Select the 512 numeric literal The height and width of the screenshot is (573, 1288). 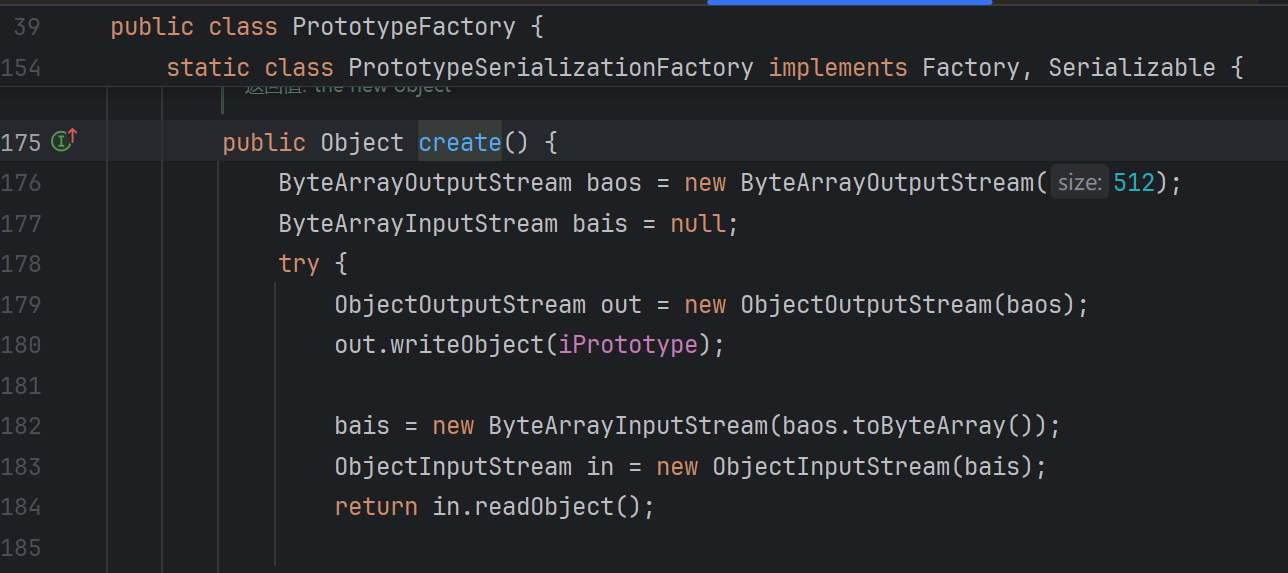coord(1133,183)
